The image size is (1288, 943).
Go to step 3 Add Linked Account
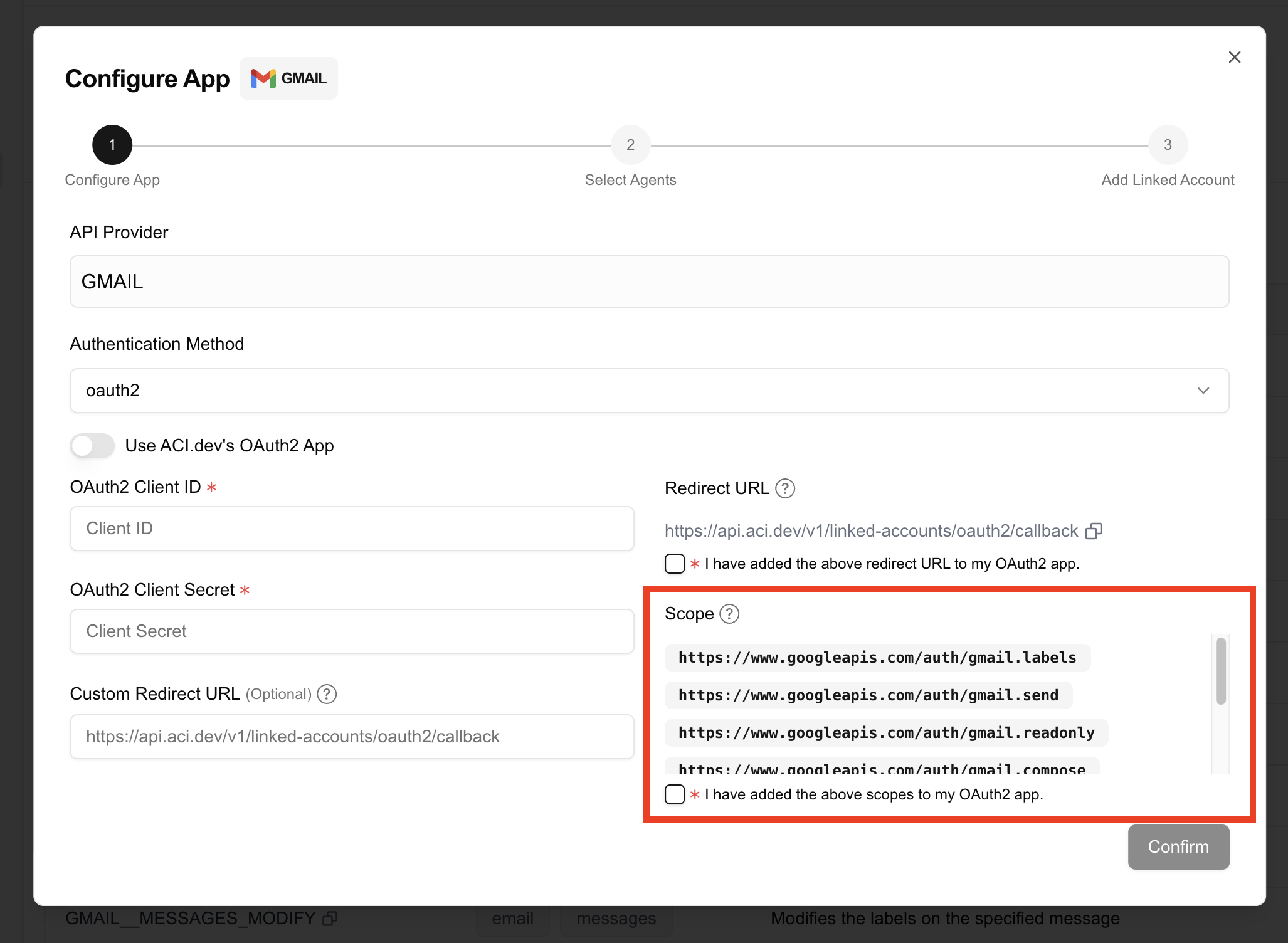[x=1167, y=145]
